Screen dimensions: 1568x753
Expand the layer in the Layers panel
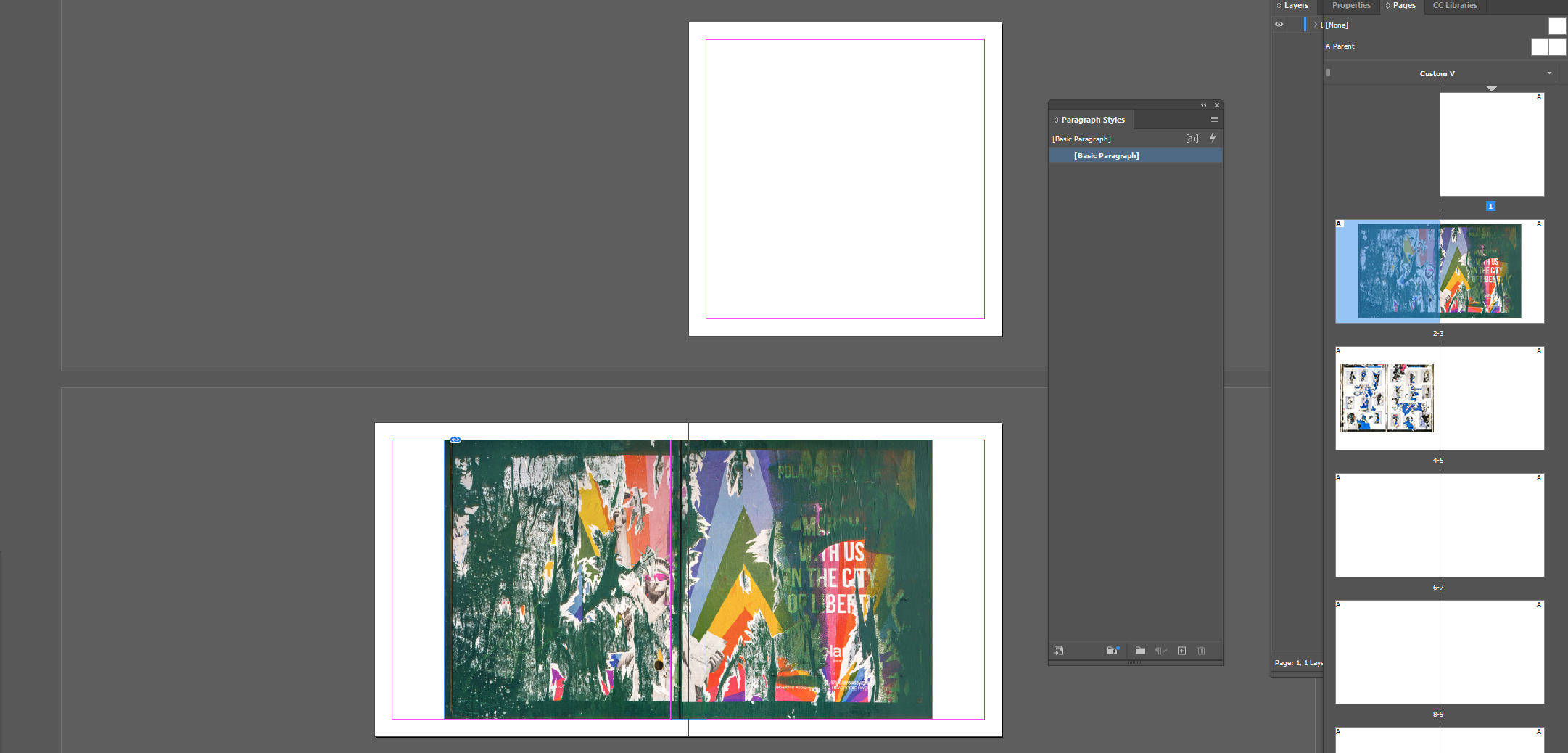click(1314, 24)
